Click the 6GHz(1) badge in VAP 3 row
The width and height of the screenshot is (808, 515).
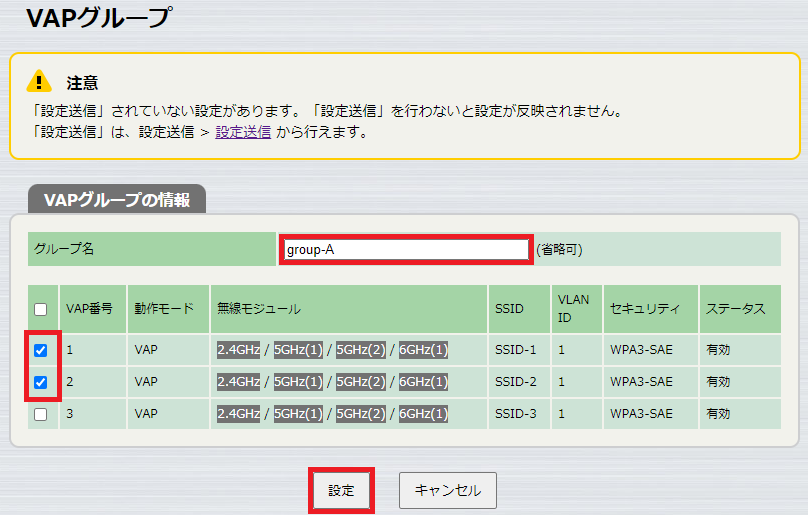click(423, 414)
